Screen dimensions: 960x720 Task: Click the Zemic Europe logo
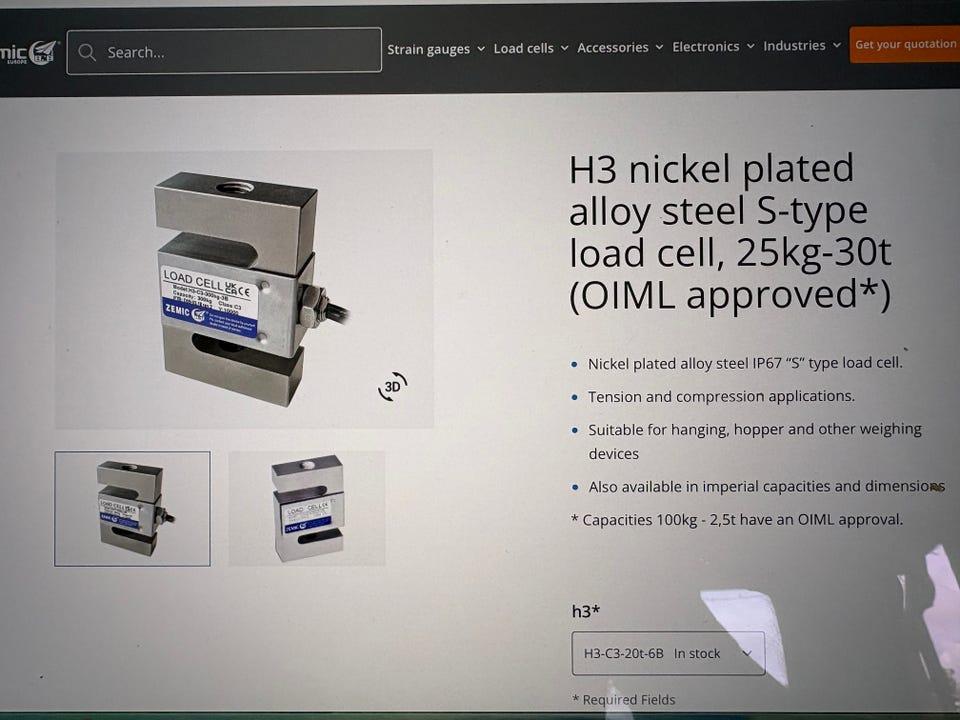coord(29,53)
